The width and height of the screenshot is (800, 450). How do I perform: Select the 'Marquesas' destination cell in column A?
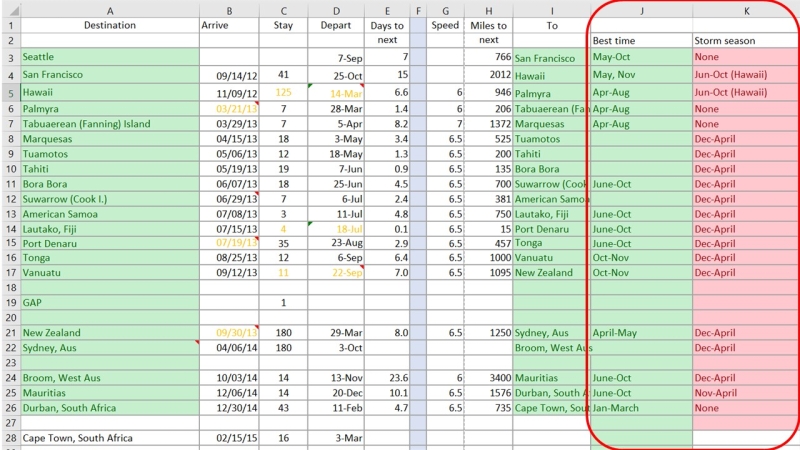[110, 139]
